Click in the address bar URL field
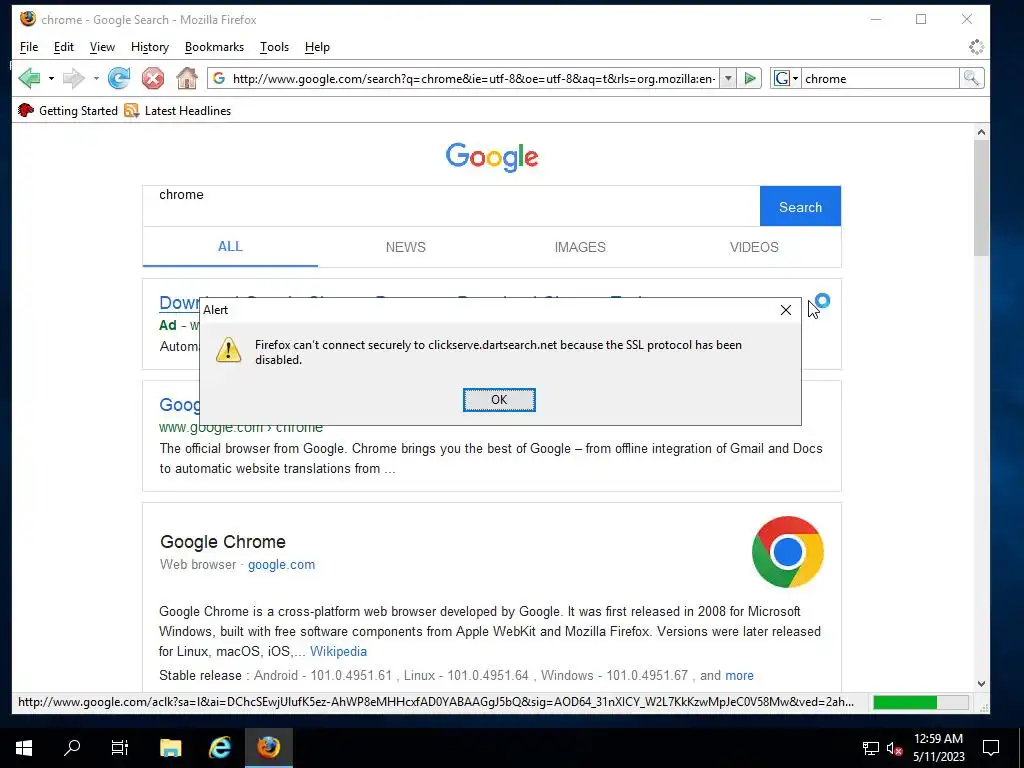 pyautogui.click(x=473, y=78)
